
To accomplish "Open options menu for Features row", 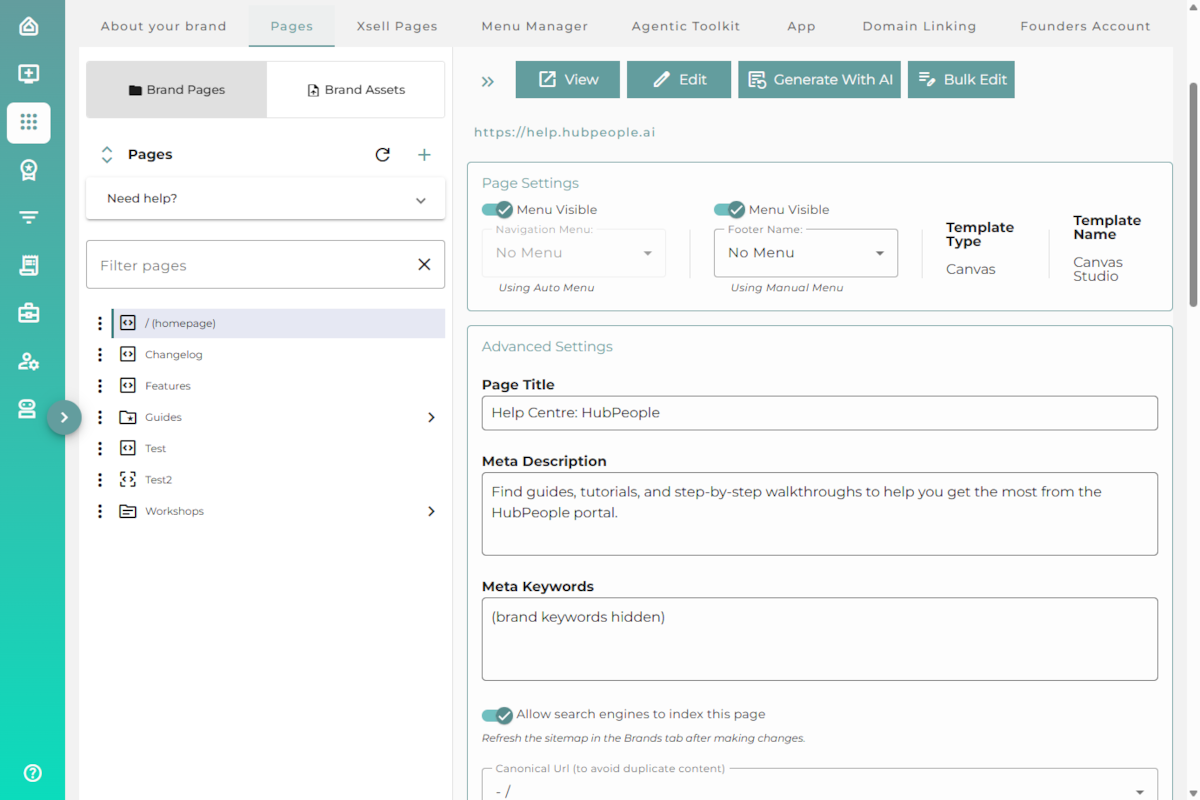I will (x=100, y=385).
